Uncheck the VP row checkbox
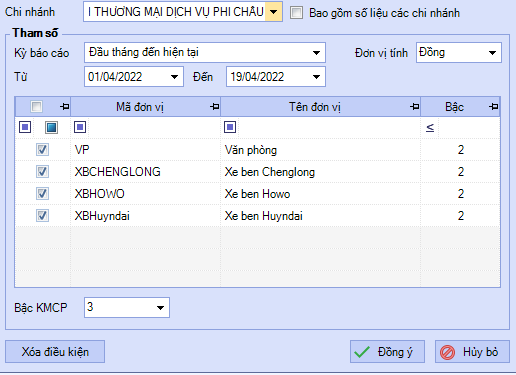This screenshot has height=375, width=516. pyautogui.click(x=42, y=149)
